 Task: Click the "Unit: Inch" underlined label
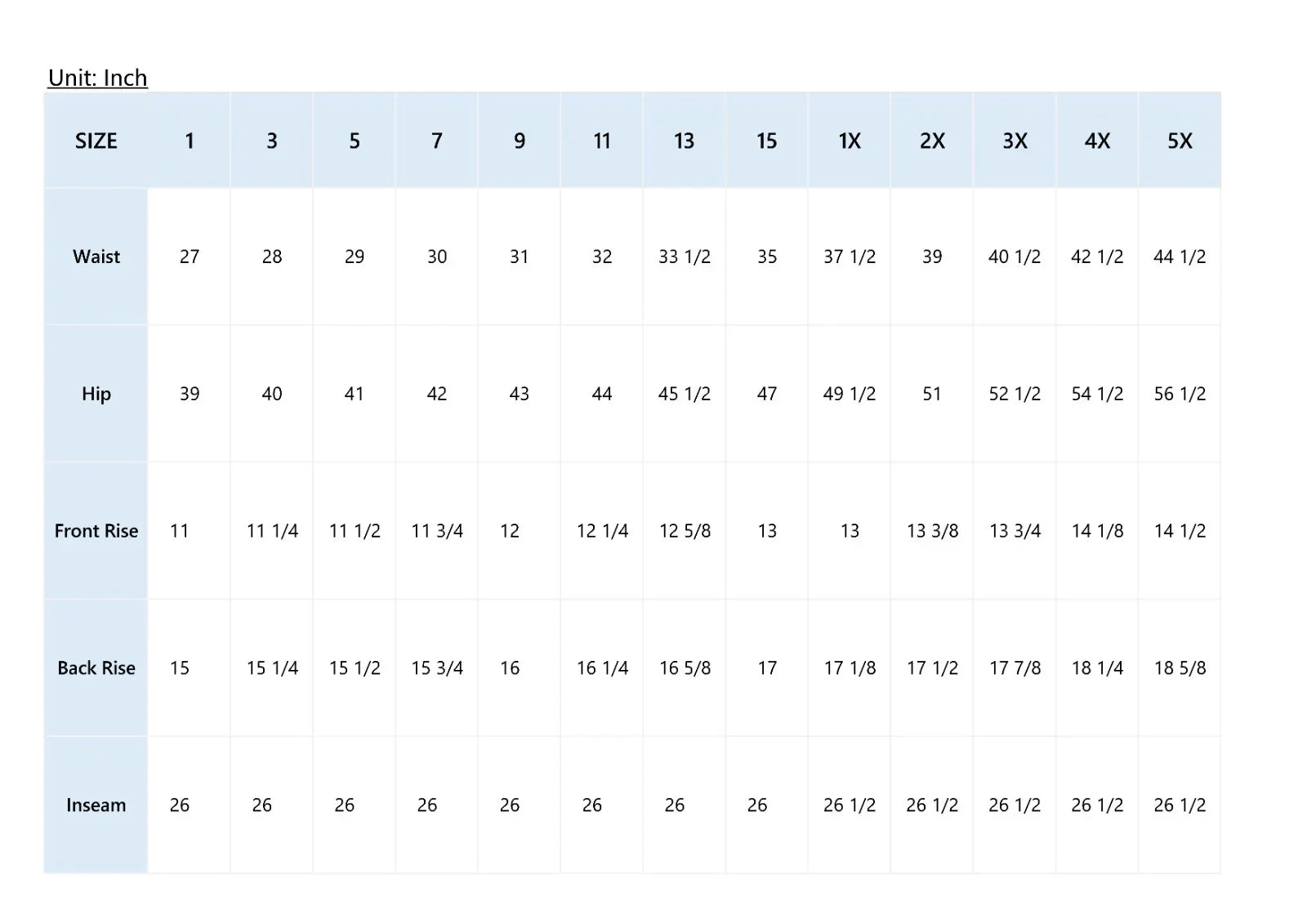97,78
